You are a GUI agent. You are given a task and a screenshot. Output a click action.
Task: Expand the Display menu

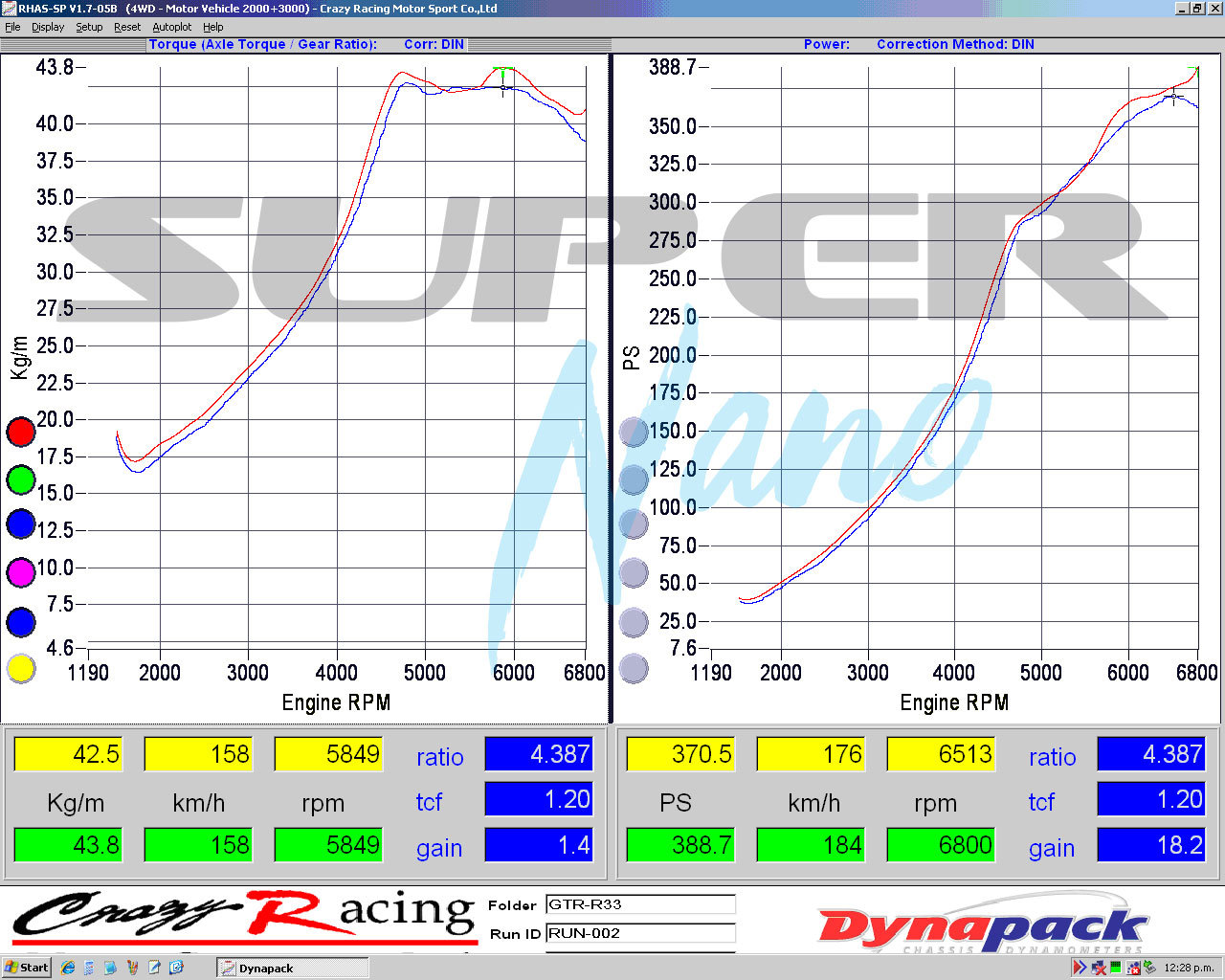click(x=48, y=27)
